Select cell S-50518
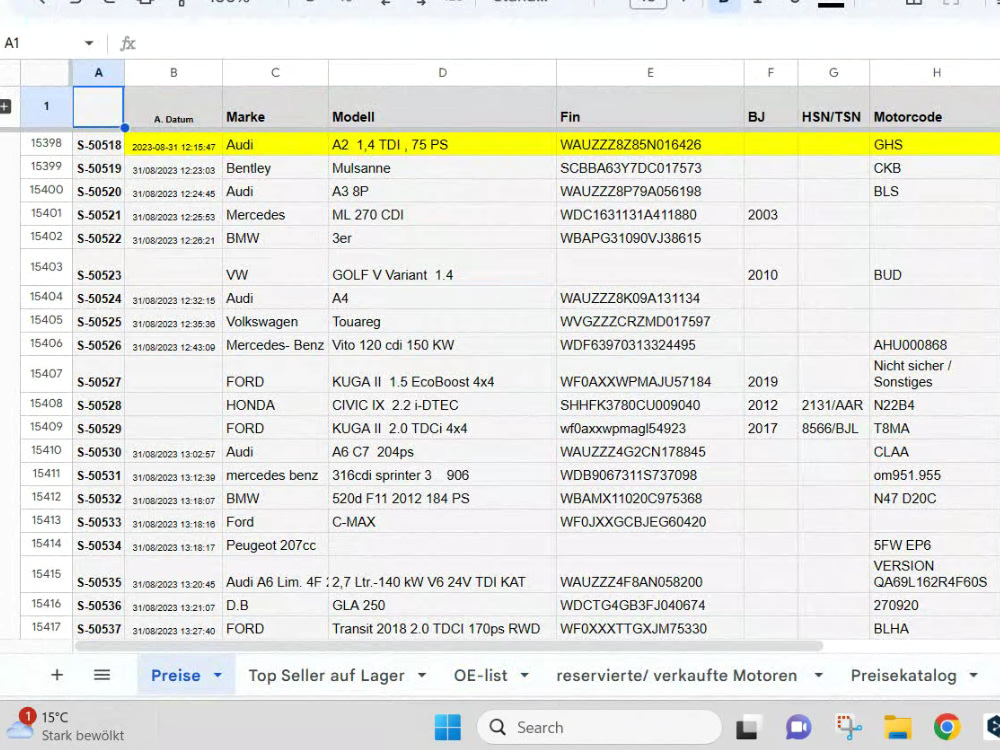This screenshot has height=750, width=1000. tap(98, 145)
